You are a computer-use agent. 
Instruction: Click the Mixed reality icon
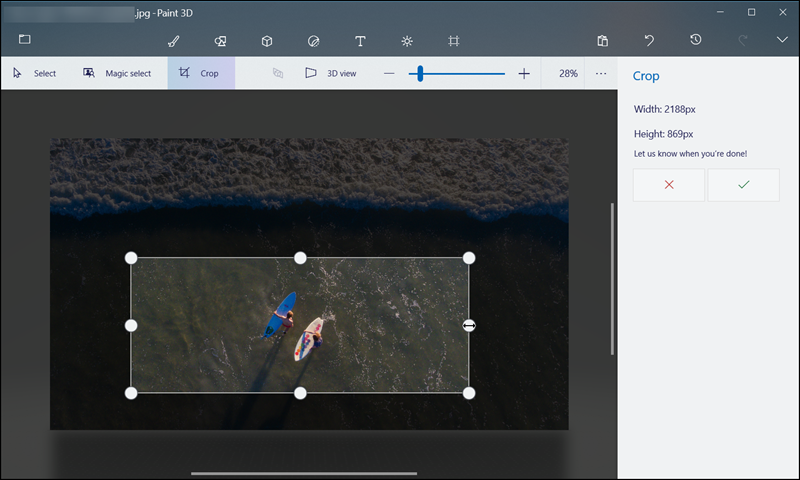coord(278,73)
